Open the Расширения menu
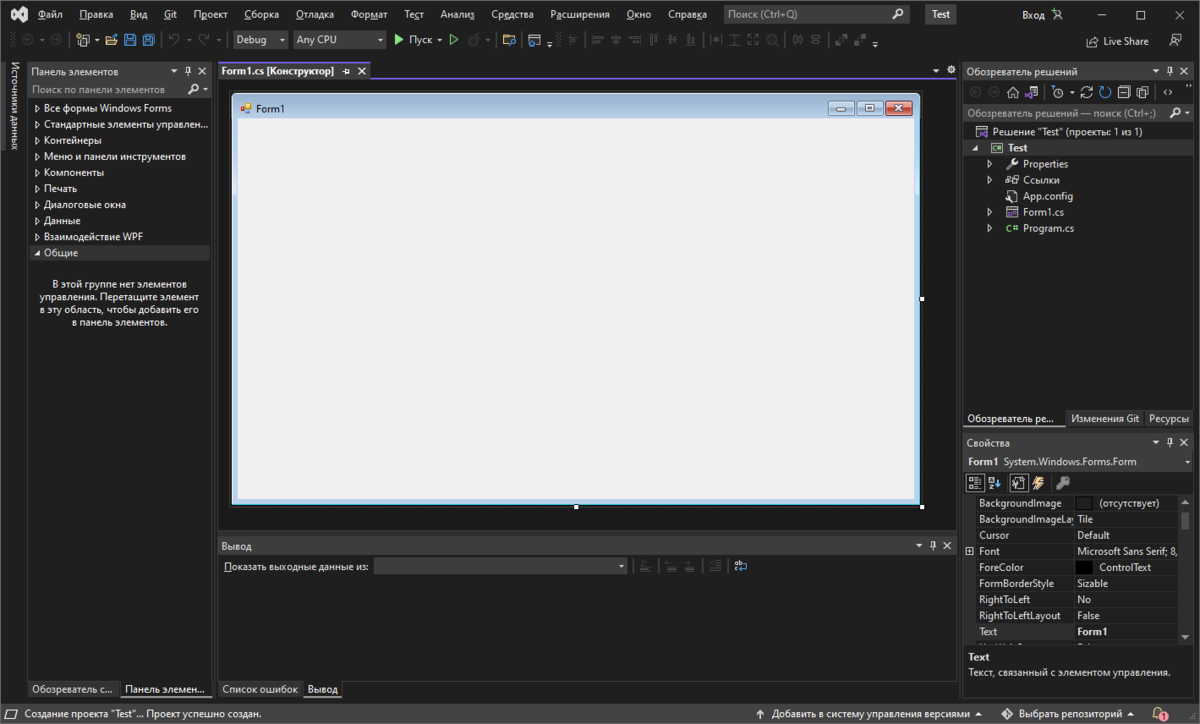The width and height of the screenshot is (1200, 724). pos(580,15)
